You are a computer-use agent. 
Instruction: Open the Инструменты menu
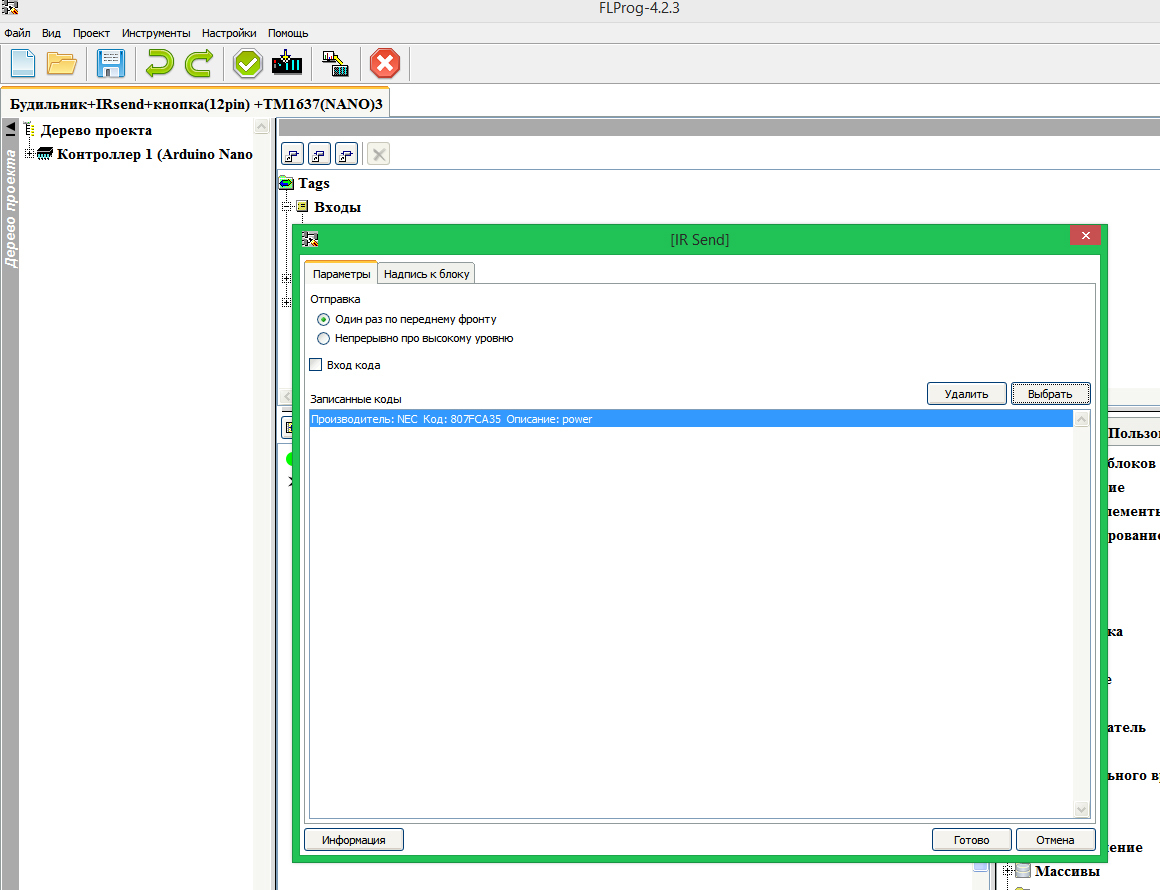click(x=155, y=33)
